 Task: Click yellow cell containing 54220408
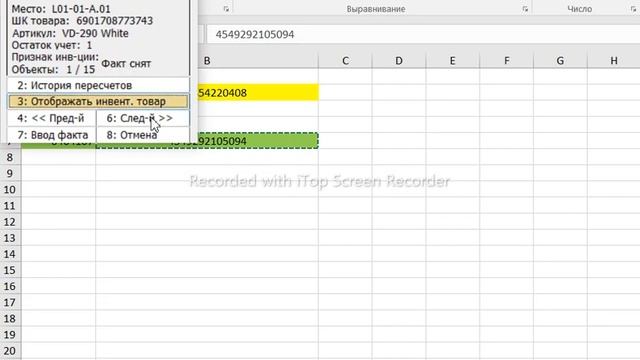[x=258, y=93]
